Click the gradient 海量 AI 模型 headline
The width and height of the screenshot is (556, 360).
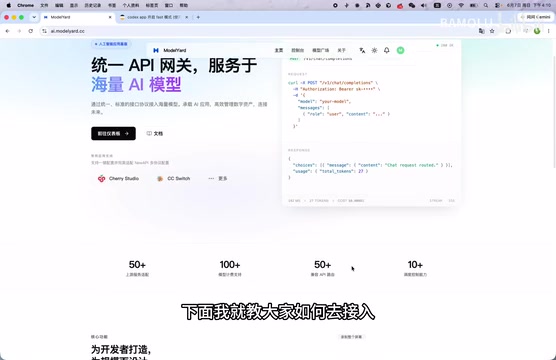[x=136, y=84]
